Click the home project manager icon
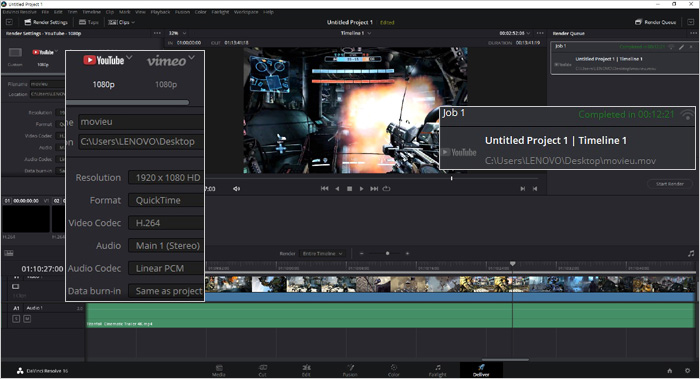Image resolution: width=700 pixels, height=379 pixels. tap(670, 371)
